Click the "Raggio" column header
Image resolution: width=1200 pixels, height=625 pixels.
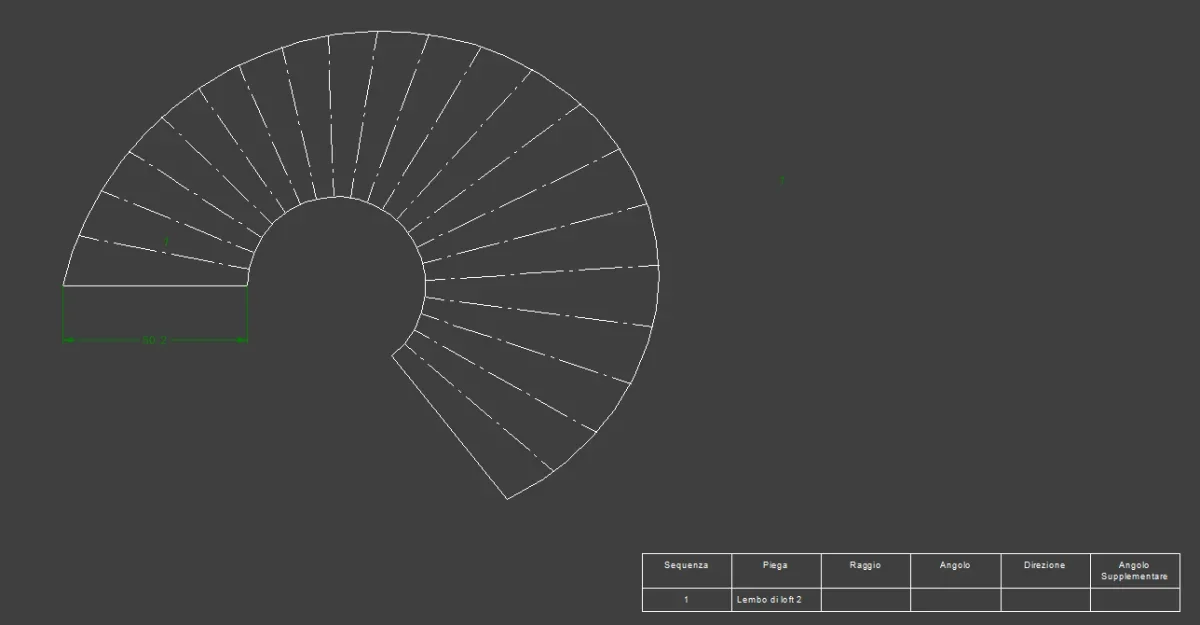[865, 571]
